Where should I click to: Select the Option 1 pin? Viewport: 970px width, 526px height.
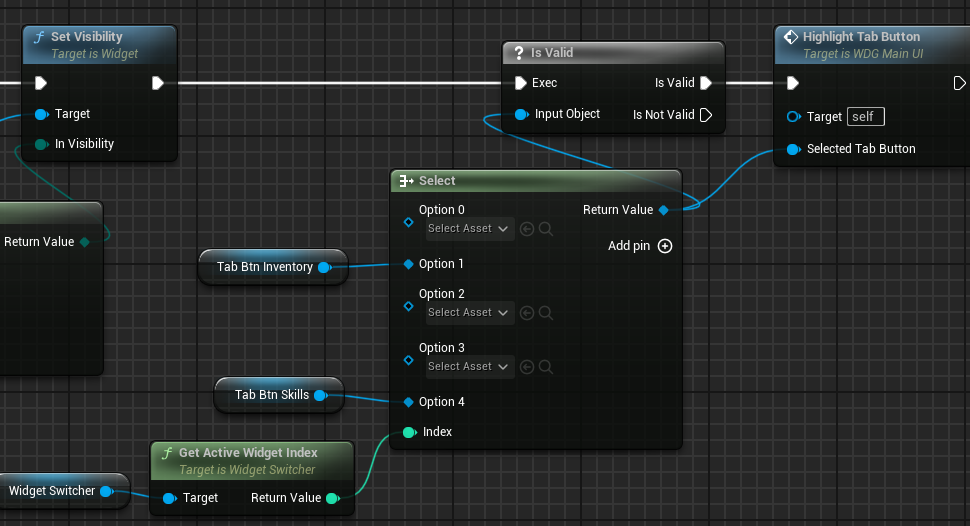(x=408, y=264)
